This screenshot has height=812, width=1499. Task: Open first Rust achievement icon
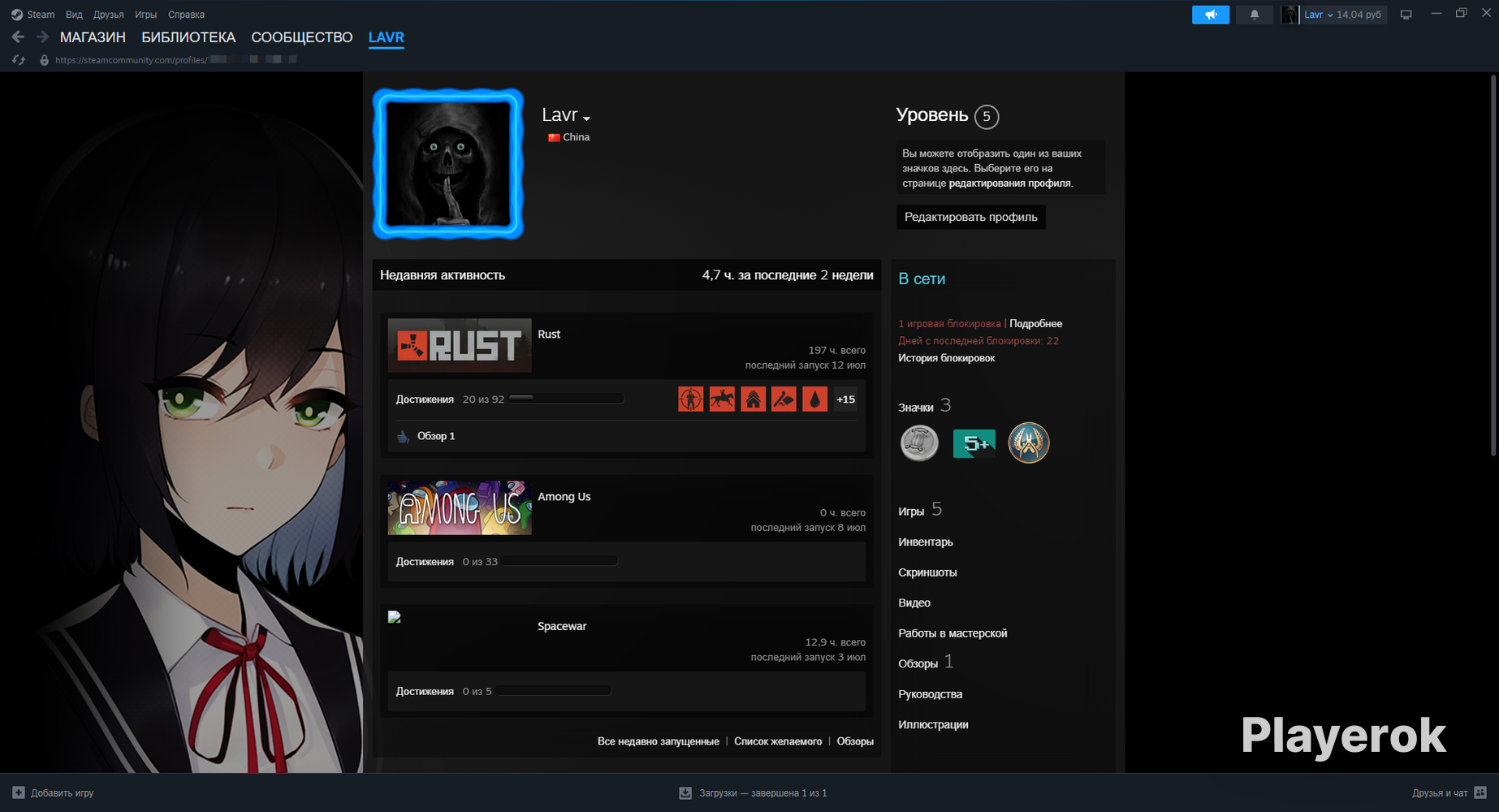pos(691,400)
